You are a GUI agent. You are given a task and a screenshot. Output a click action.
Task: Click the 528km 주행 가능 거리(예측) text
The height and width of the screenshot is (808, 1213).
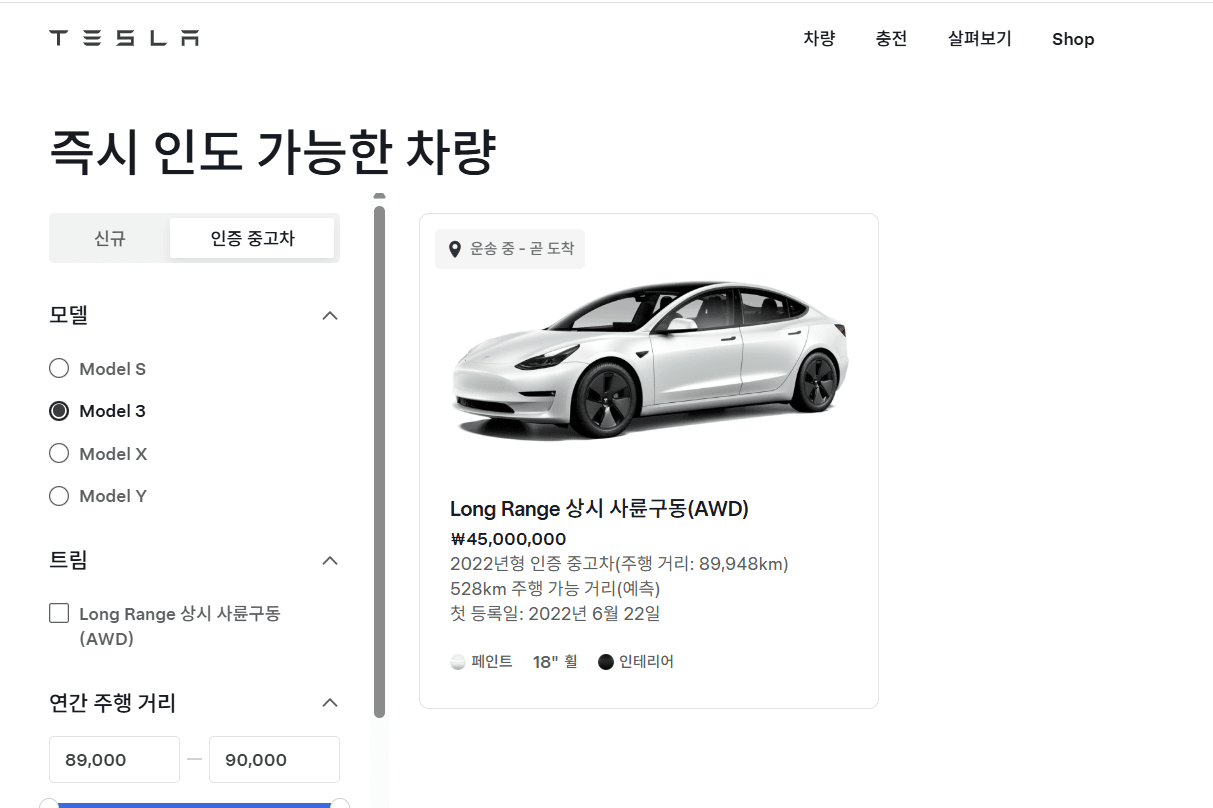click(x=555, y=589)
